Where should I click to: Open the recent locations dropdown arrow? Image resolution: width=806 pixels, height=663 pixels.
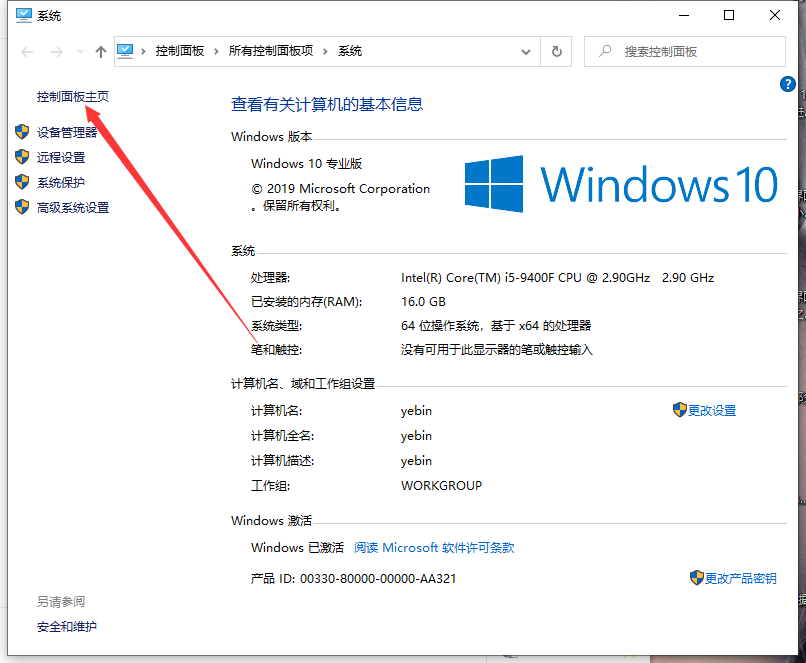click(x=79, y=52)
